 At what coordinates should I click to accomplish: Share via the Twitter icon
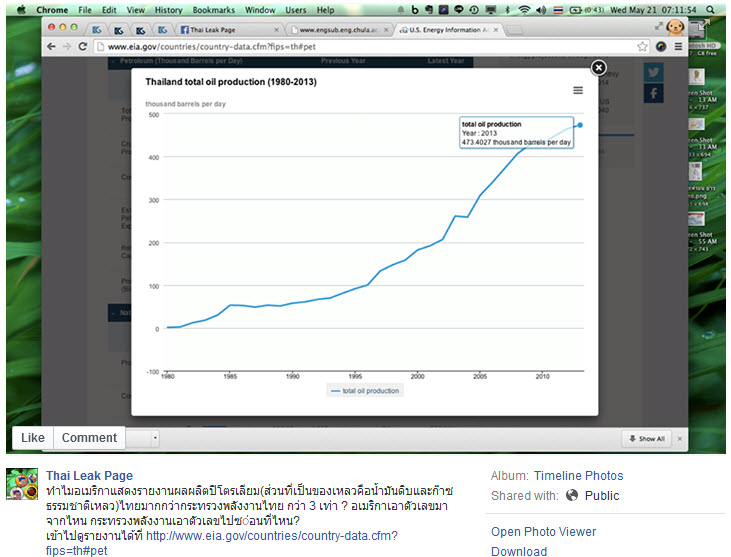pyautogui.click(x=654, y=72)
